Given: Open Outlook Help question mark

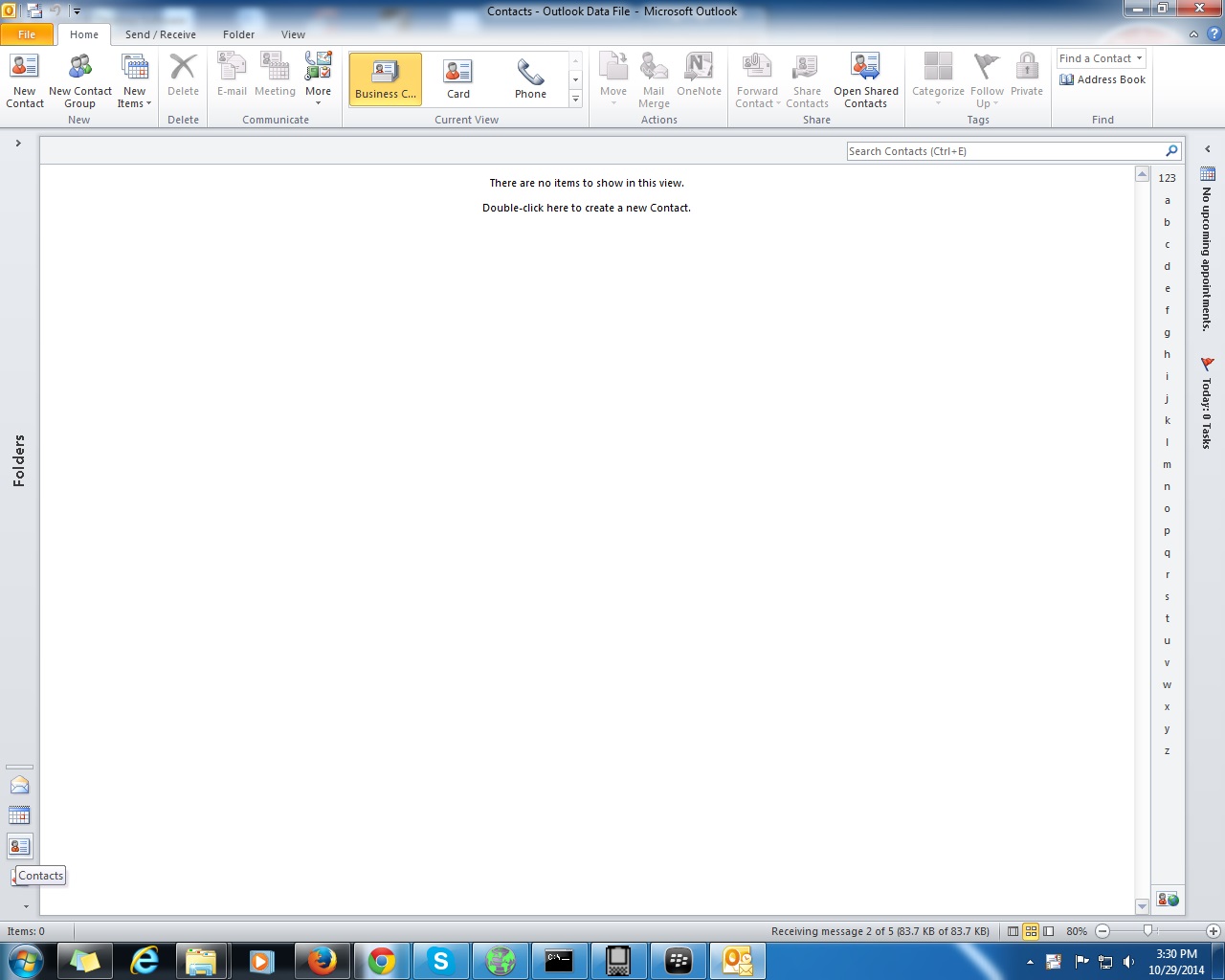Looking at the screenshot, I should point(1214,34).
